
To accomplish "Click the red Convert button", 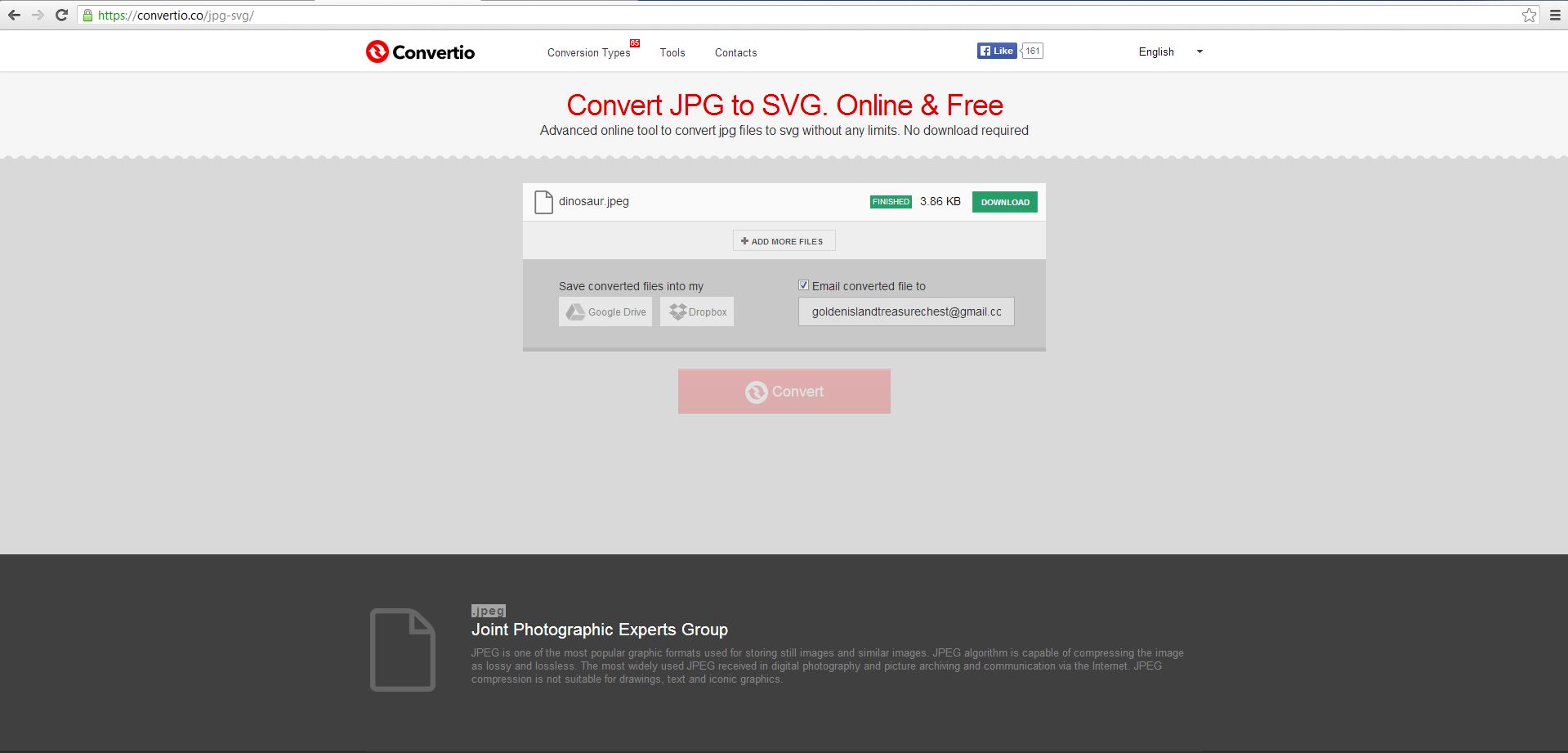I will tap(784, 391).
